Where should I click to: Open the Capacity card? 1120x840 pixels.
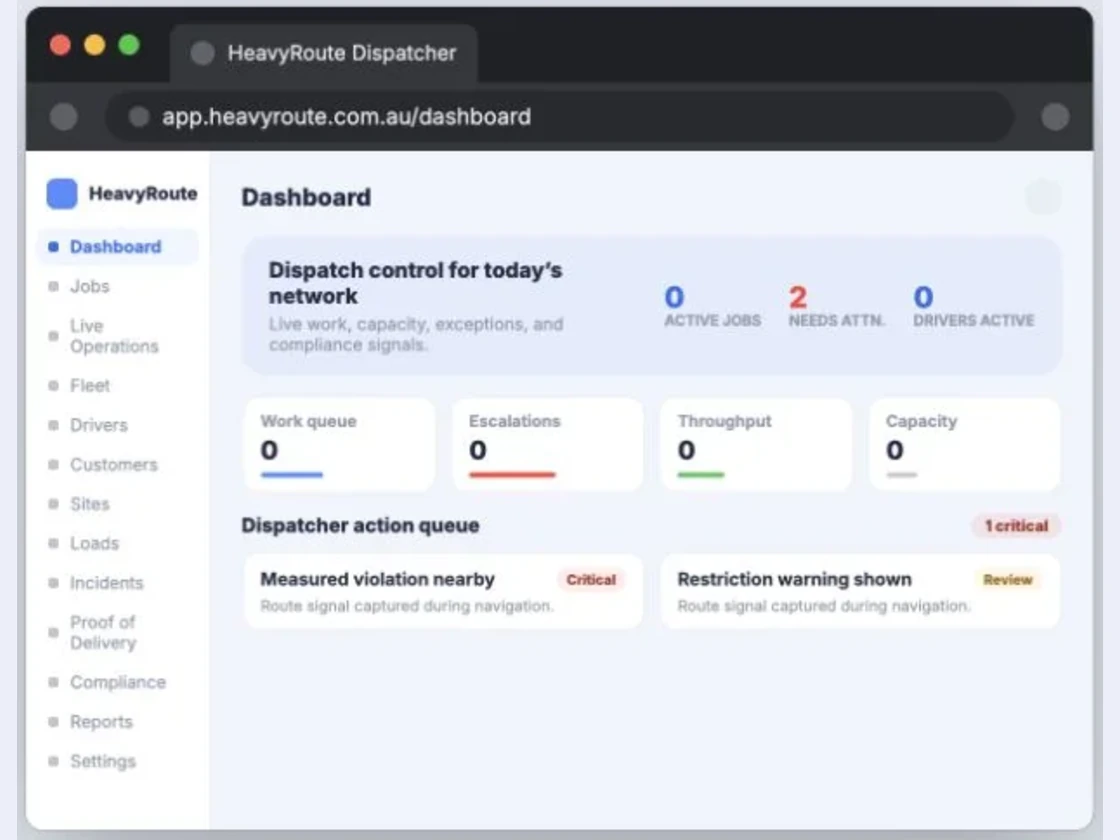pyautogui.click(x=965, y=445)
